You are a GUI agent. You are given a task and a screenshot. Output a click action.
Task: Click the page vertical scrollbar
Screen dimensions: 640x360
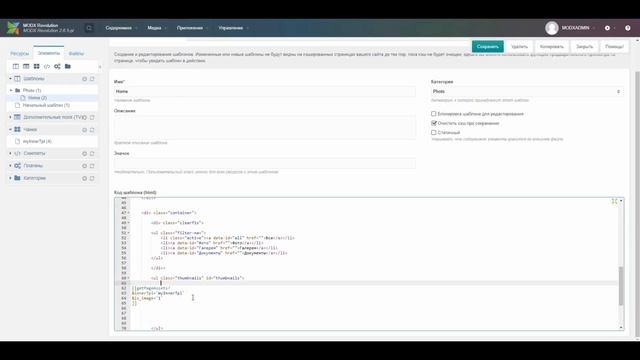637,204
